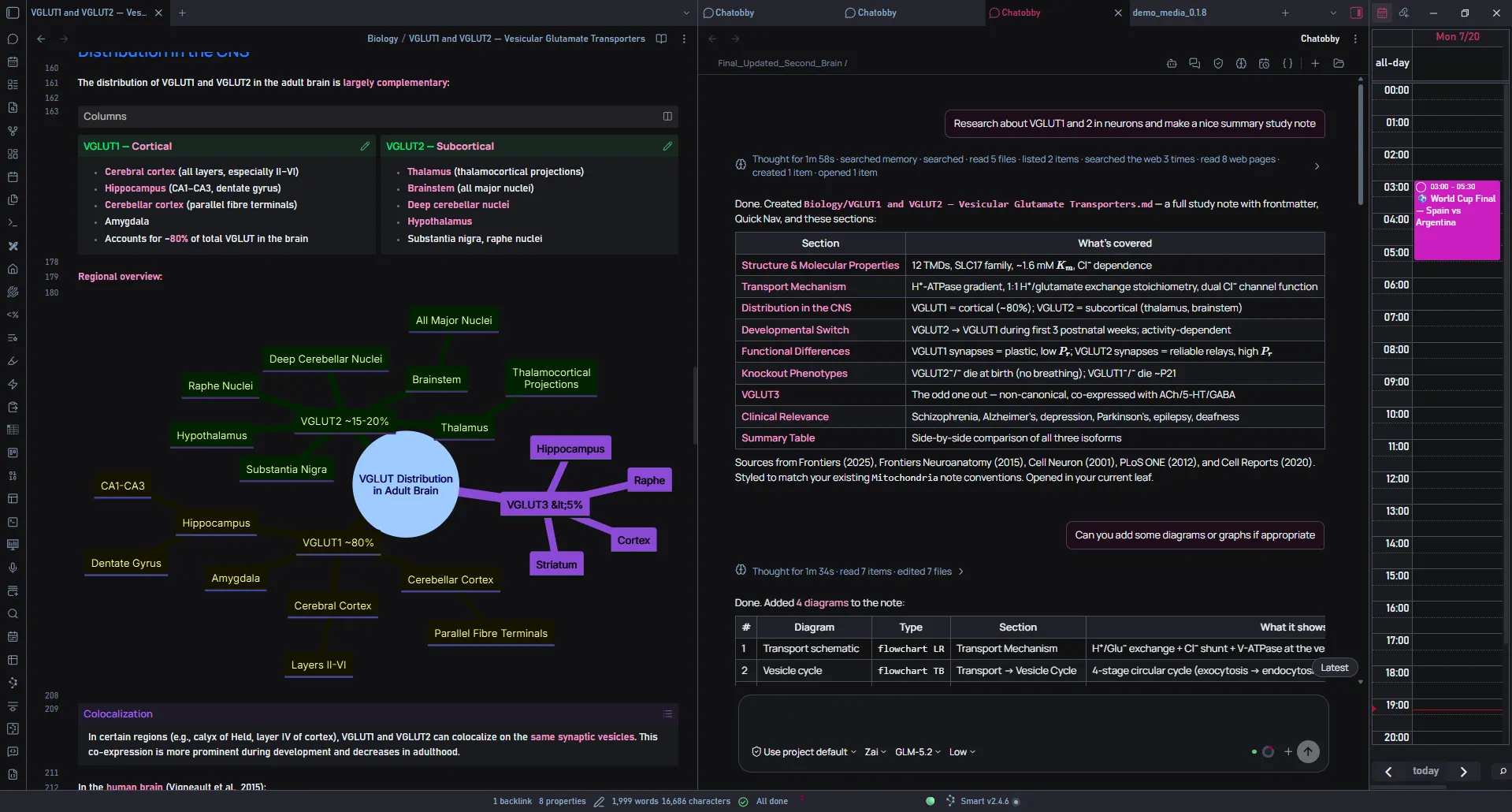
Task: Click today button in calendar
Action: coord(1425,771)
